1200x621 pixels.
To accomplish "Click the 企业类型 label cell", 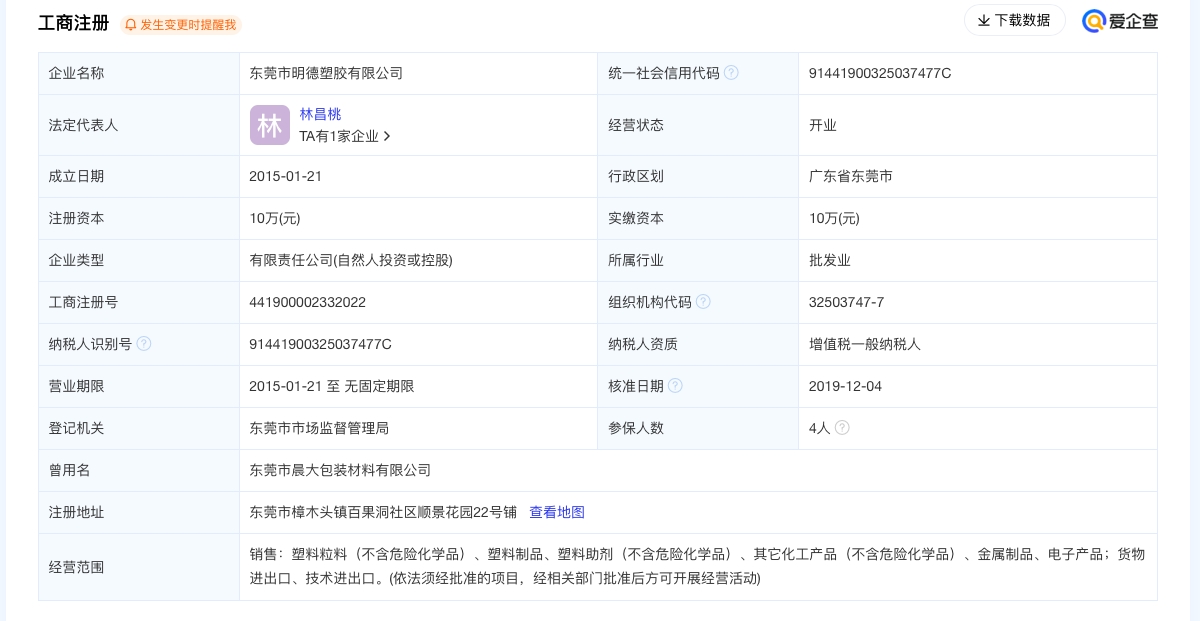I will [x=139, y=260].
